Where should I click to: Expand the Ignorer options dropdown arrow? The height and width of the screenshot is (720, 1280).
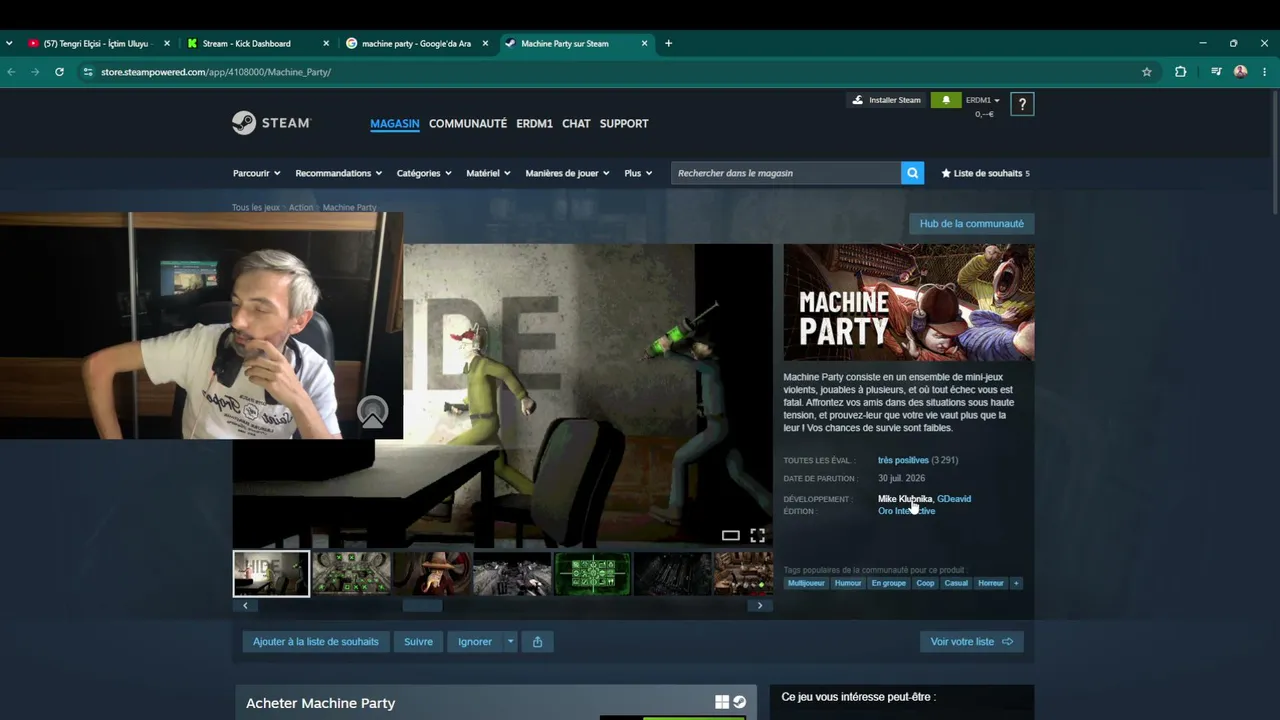(x=510, y=642)
